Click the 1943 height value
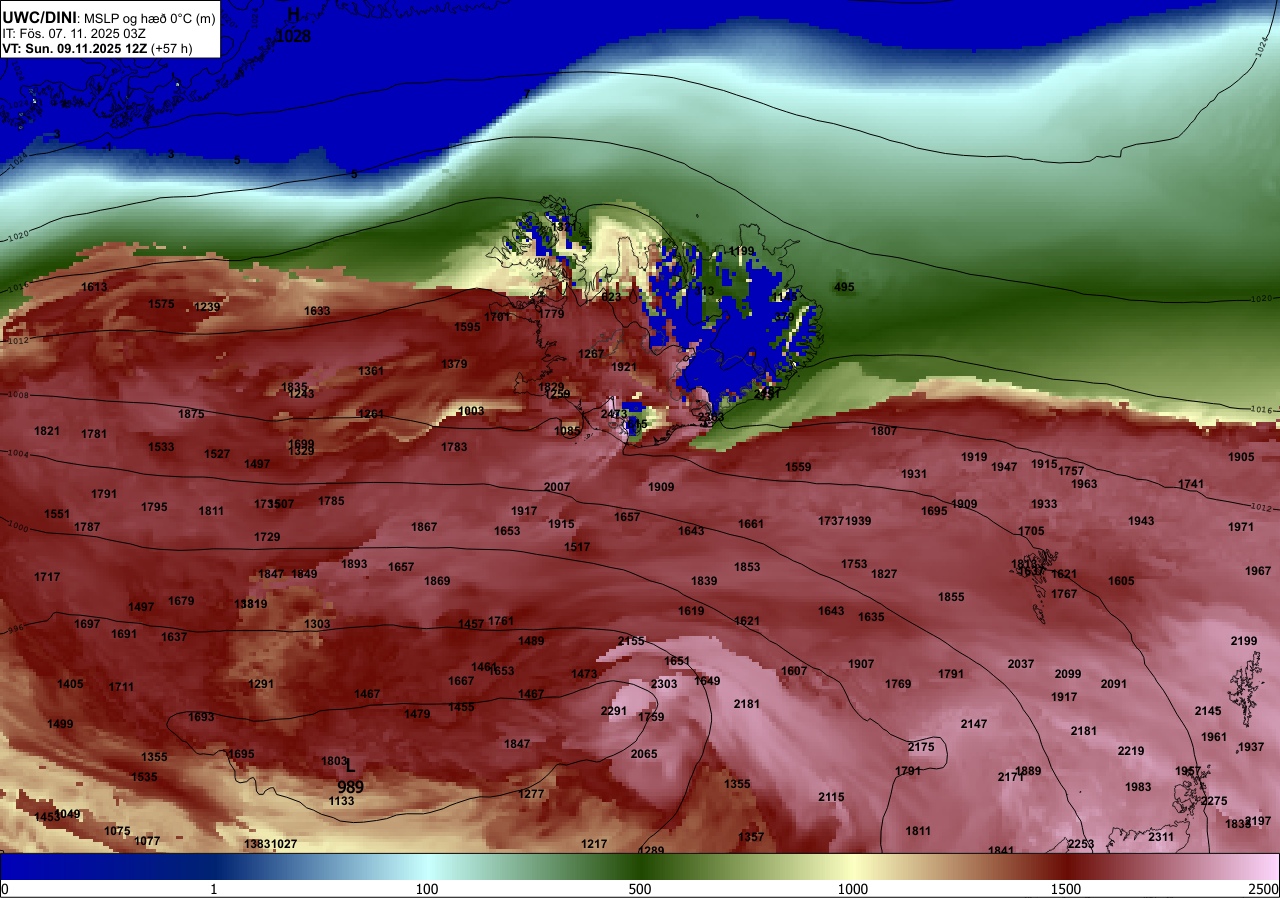This screenshot has width=1280, height=898. click(x=1141, y=521)
